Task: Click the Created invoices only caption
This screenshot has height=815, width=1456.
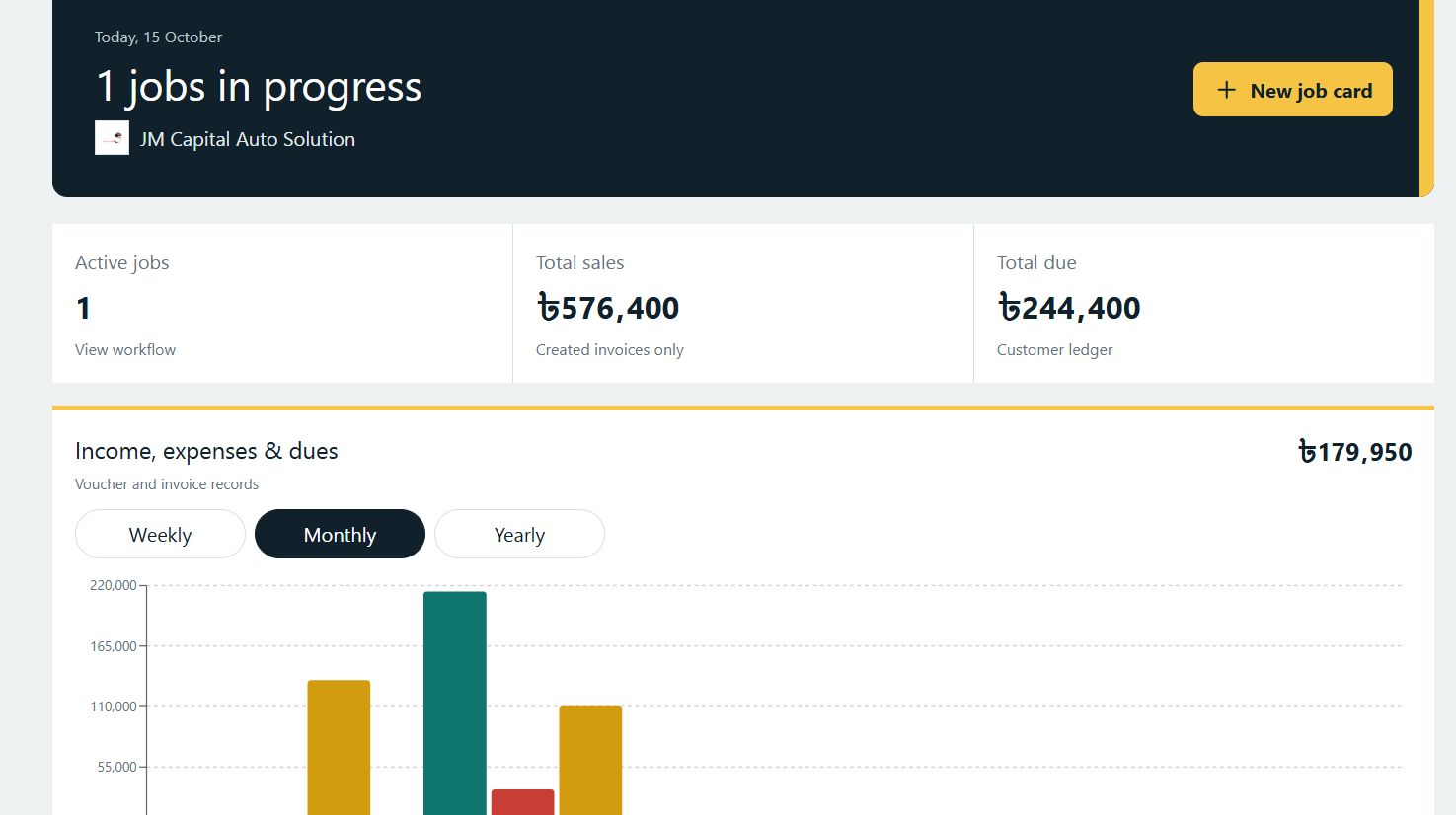Action: (x=609, y=349)
